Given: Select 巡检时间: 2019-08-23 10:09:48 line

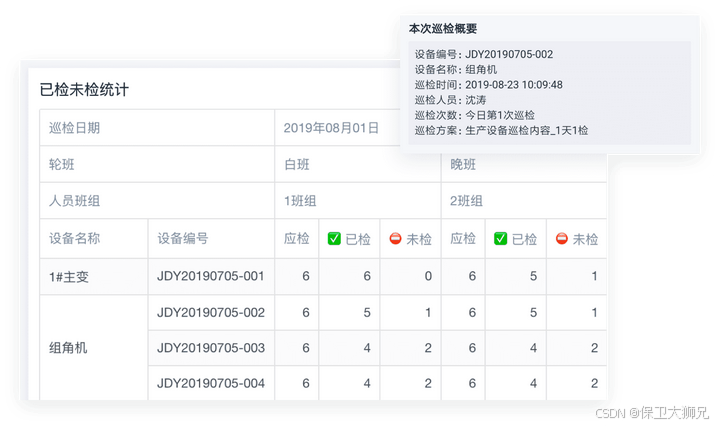Looking at the screenshot, I should [x=489, y=84].
